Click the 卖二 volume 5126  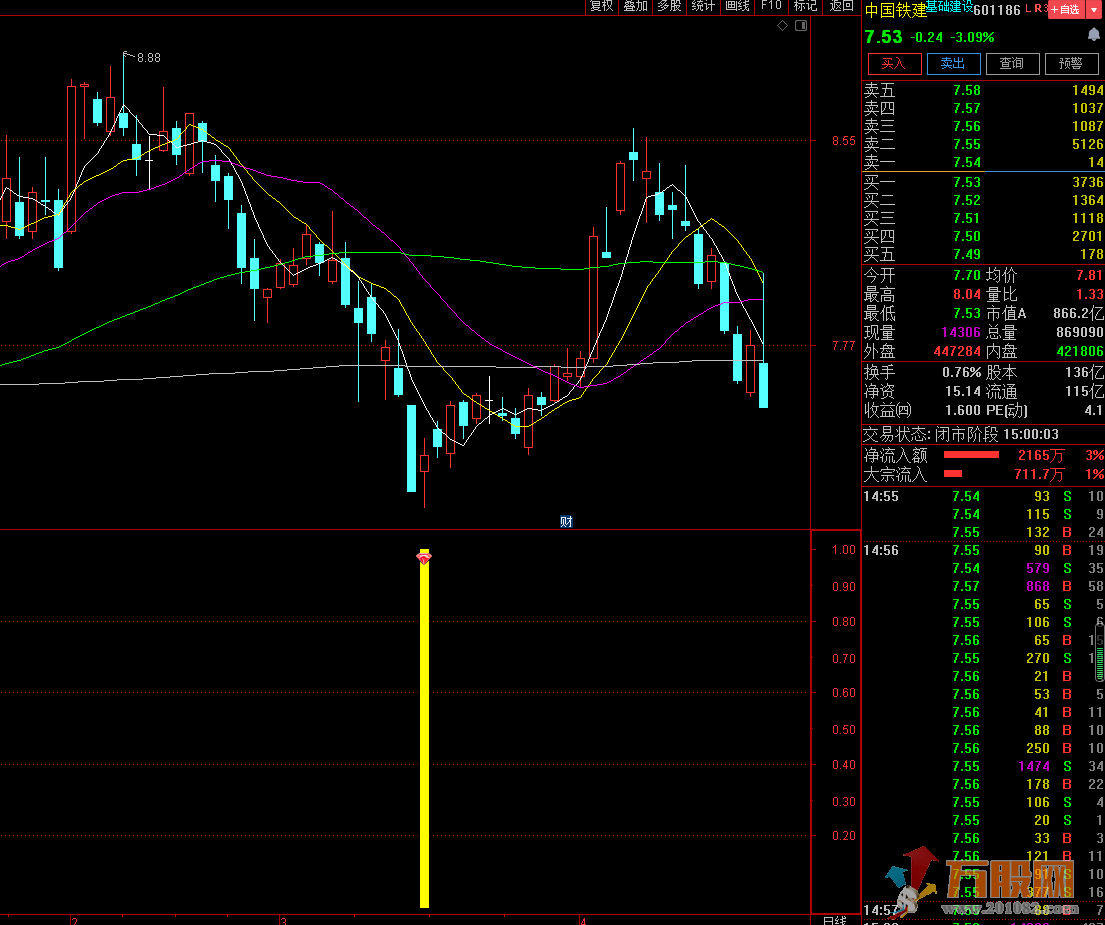[1087, 144]
